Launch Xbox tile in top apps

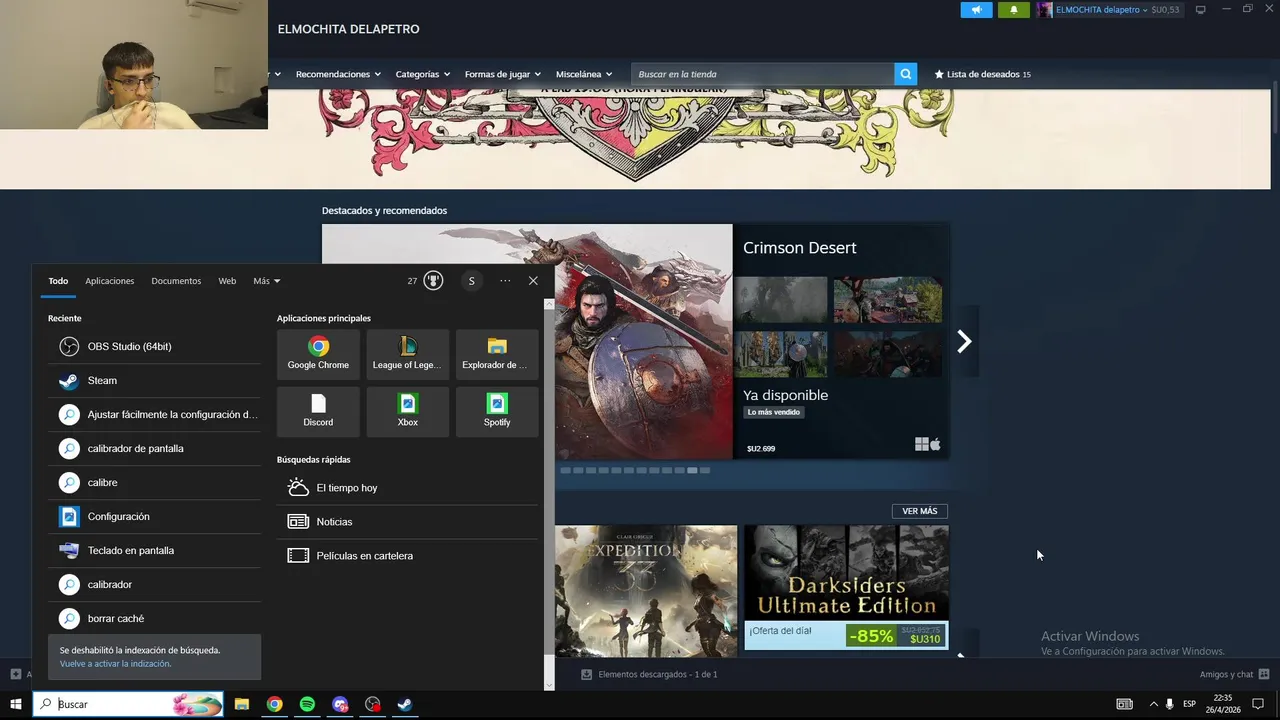pos(407,411)
